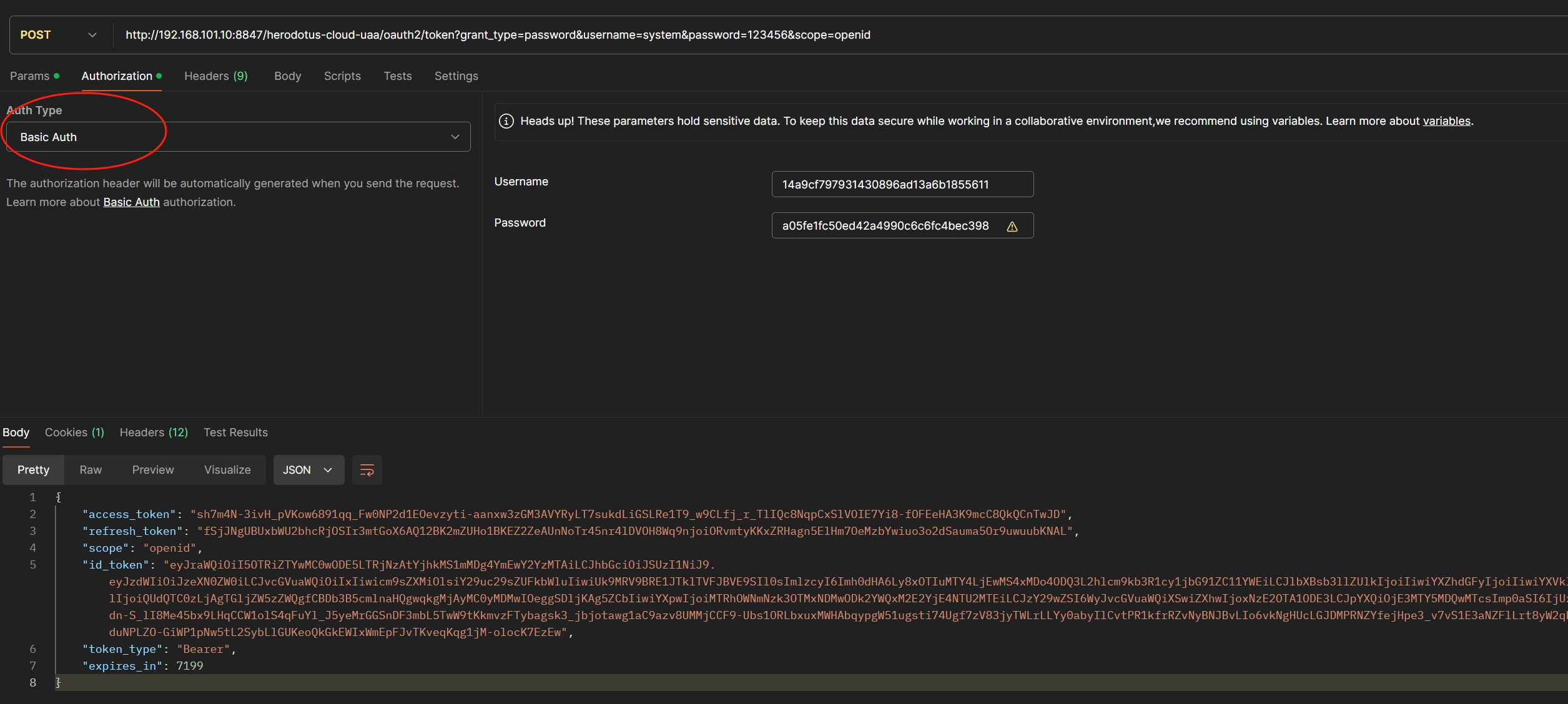Open the JSON format dropdown
Viewport: 1568px width, 704px height.
point(308,470)
